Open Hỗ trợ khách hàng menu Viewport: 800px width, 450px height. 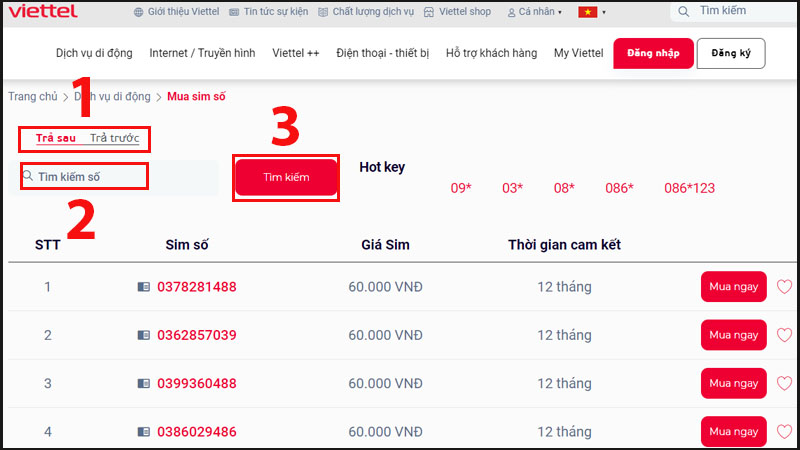(491, 53)
